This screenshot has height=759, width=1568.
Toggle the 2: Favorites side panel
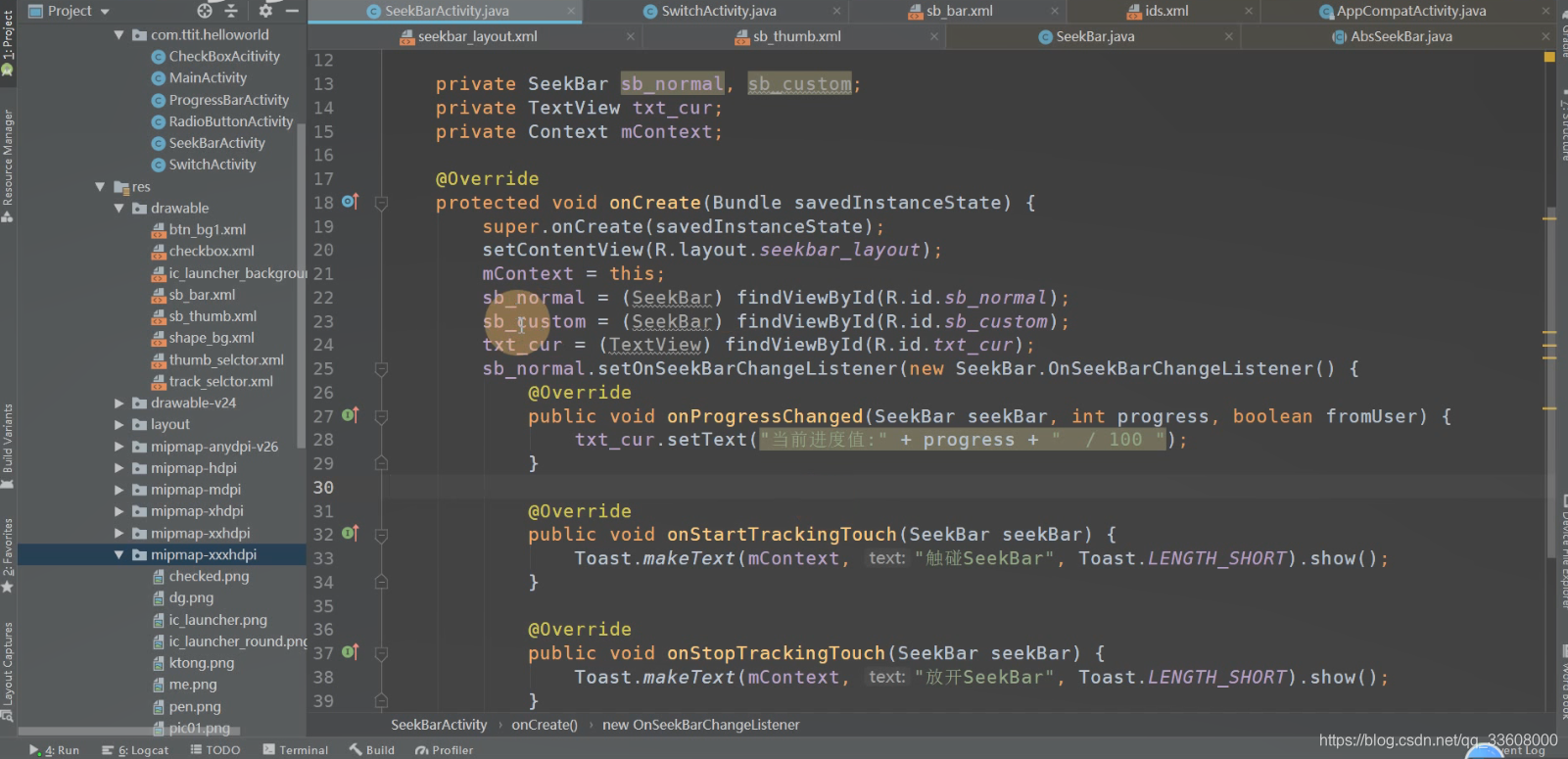click(x=8, y=555)
